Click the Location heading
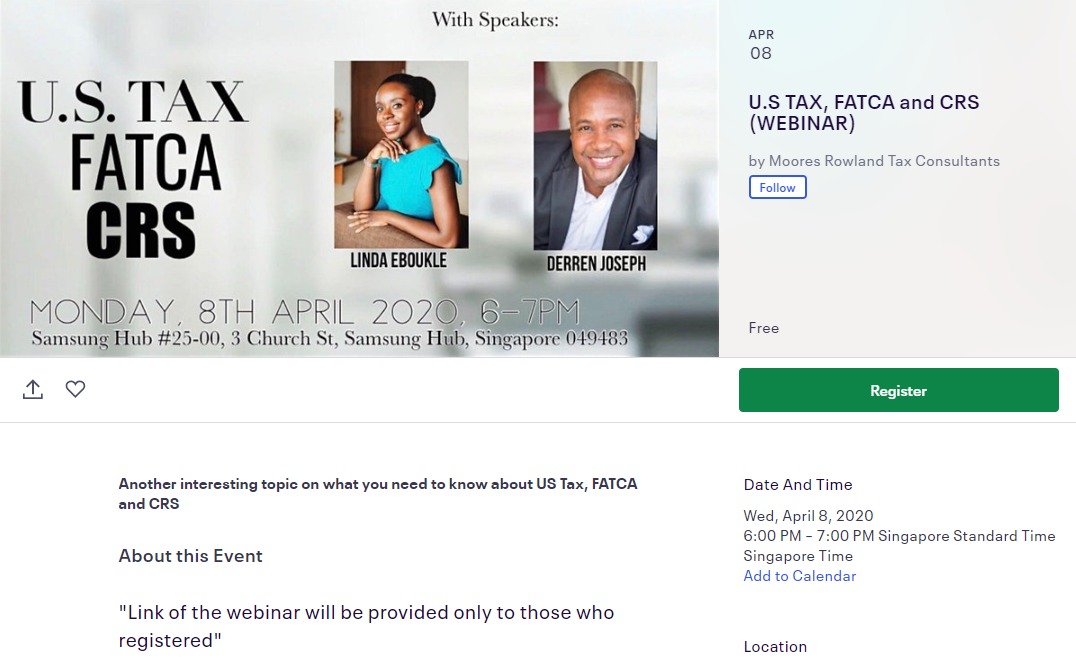Screen dimensions: 1076x658 [x=775, y=646]
